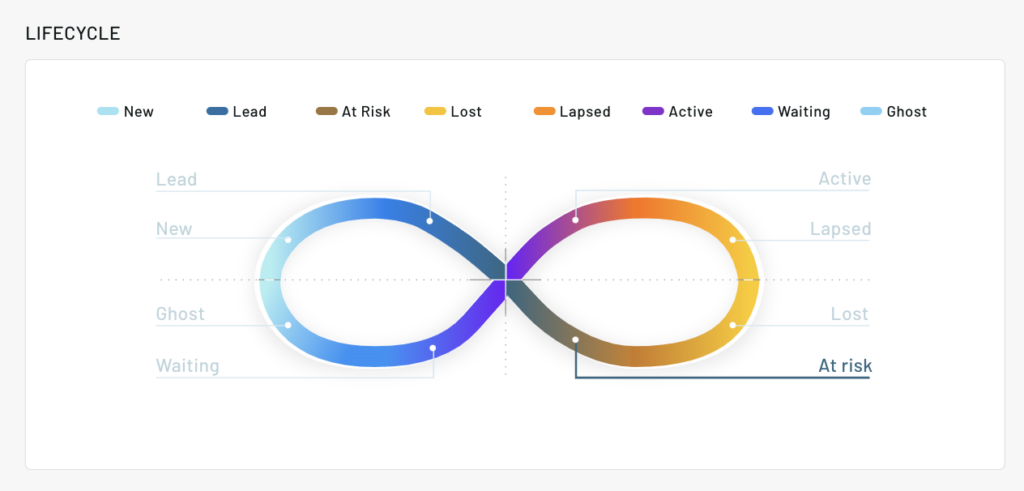Click the At risk marker dot on loop
The width and height of the screenshot is (1024, 491).
(x=576, y=340)
